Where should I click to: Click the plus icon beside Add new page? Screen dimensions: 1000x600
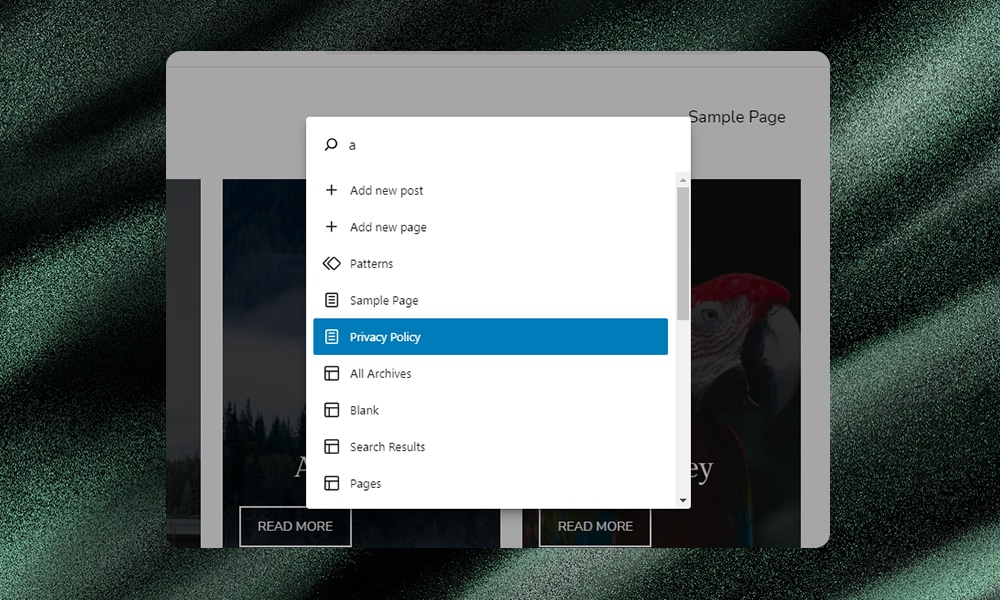pos(331,227)
